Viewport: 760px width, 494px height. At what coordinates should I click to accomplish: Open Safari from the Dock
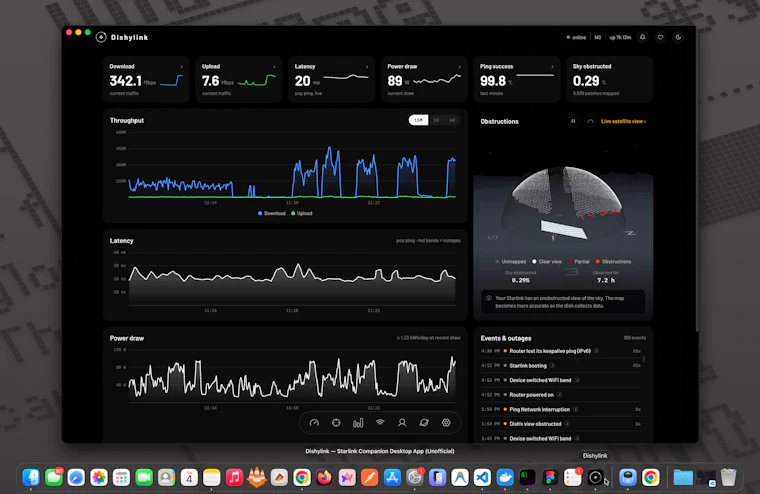click(76, 478)
